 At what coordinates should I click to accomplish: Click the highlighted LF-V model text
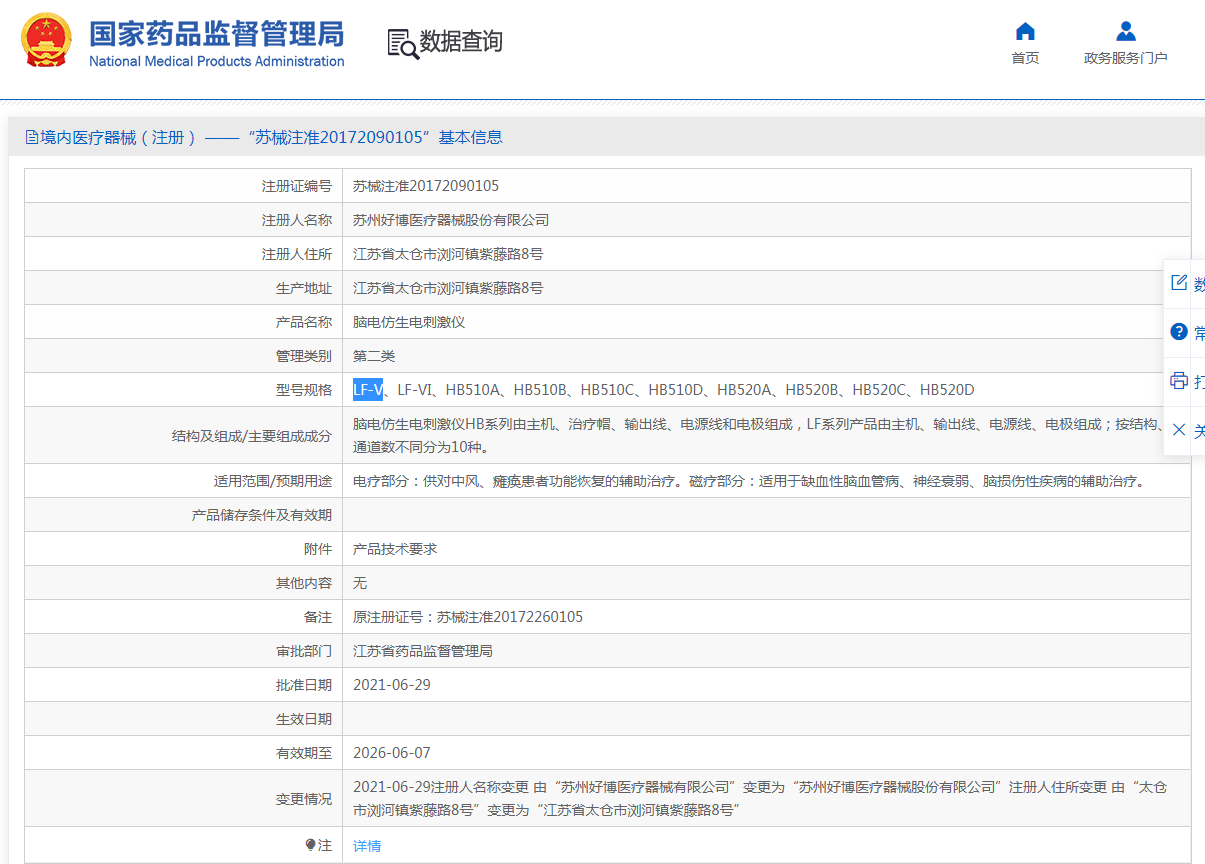(367, 390)
